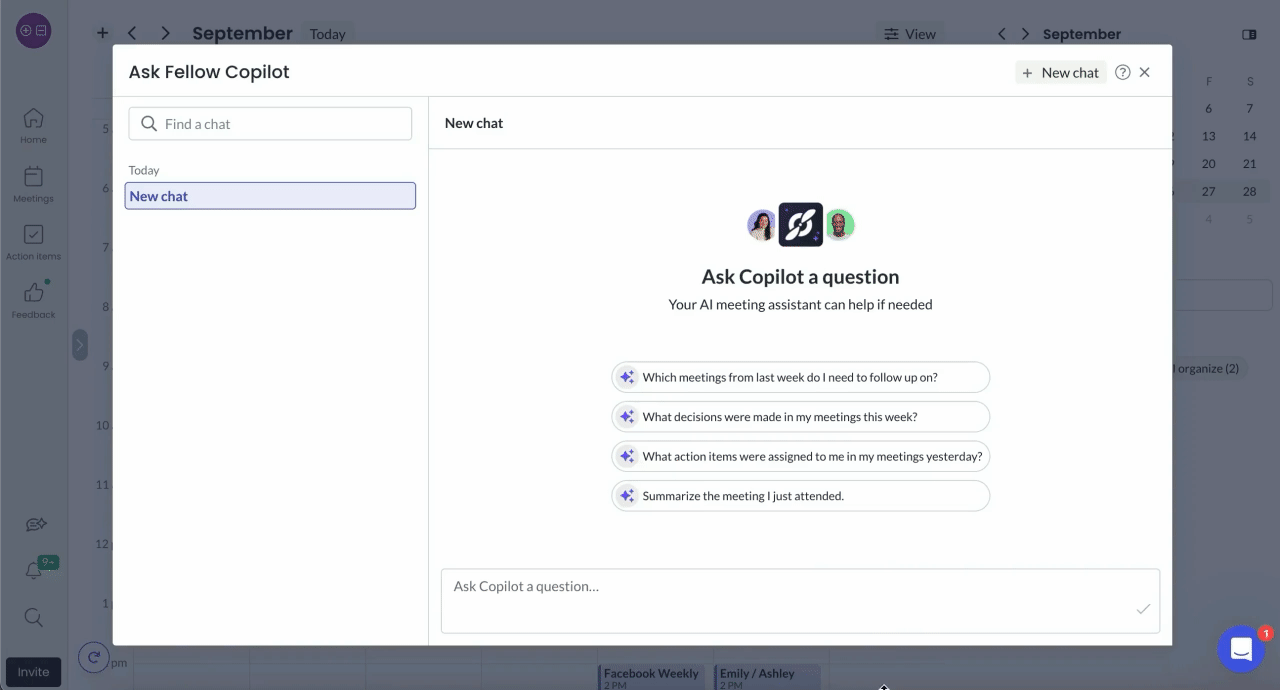Click the Invite button

click(x=33, y=672)
